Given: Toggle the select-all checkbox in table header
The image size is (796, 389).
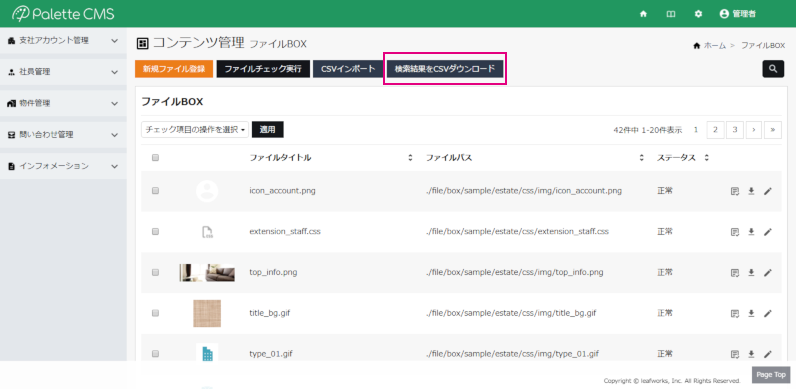Looking at the screenshot, I should coord(155,158).
